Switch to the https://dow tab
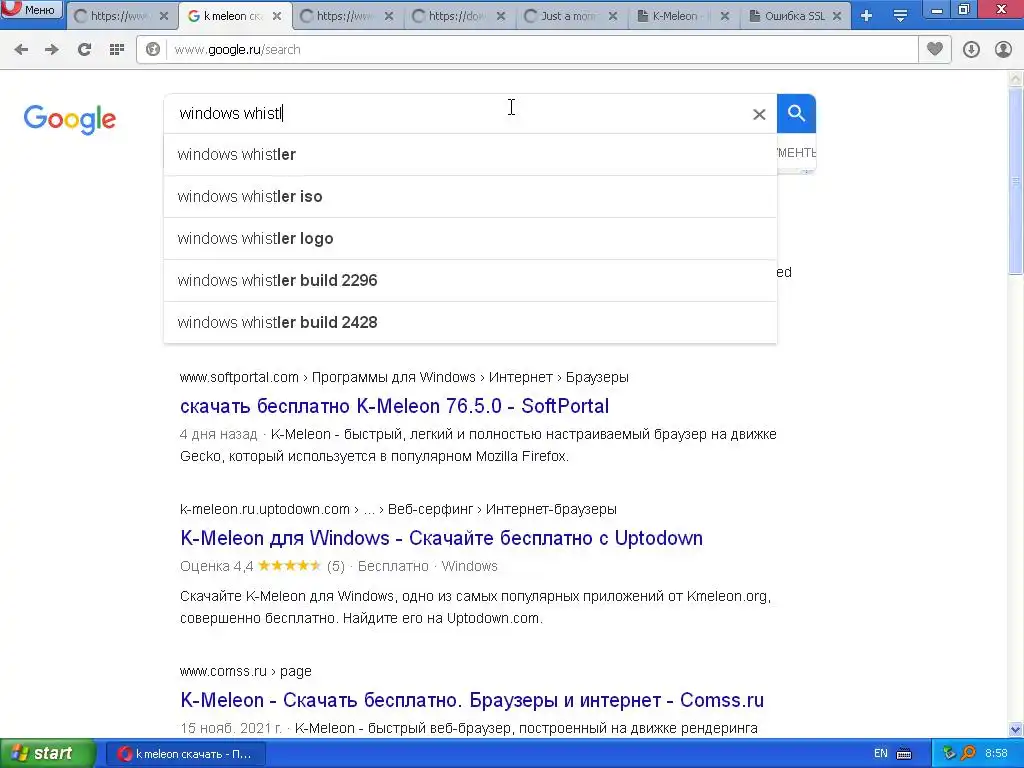The height and width of the screenshot is (768, 1024). click(459, 16)
